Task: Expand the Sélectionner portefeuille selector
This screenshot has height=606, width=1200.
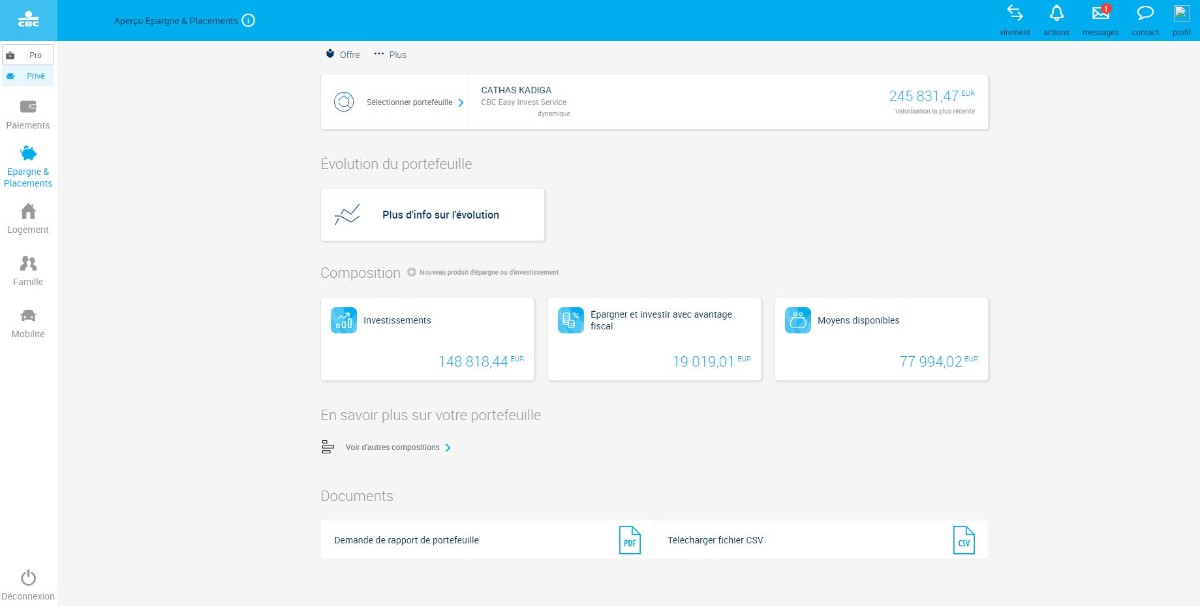Action: 414,102
